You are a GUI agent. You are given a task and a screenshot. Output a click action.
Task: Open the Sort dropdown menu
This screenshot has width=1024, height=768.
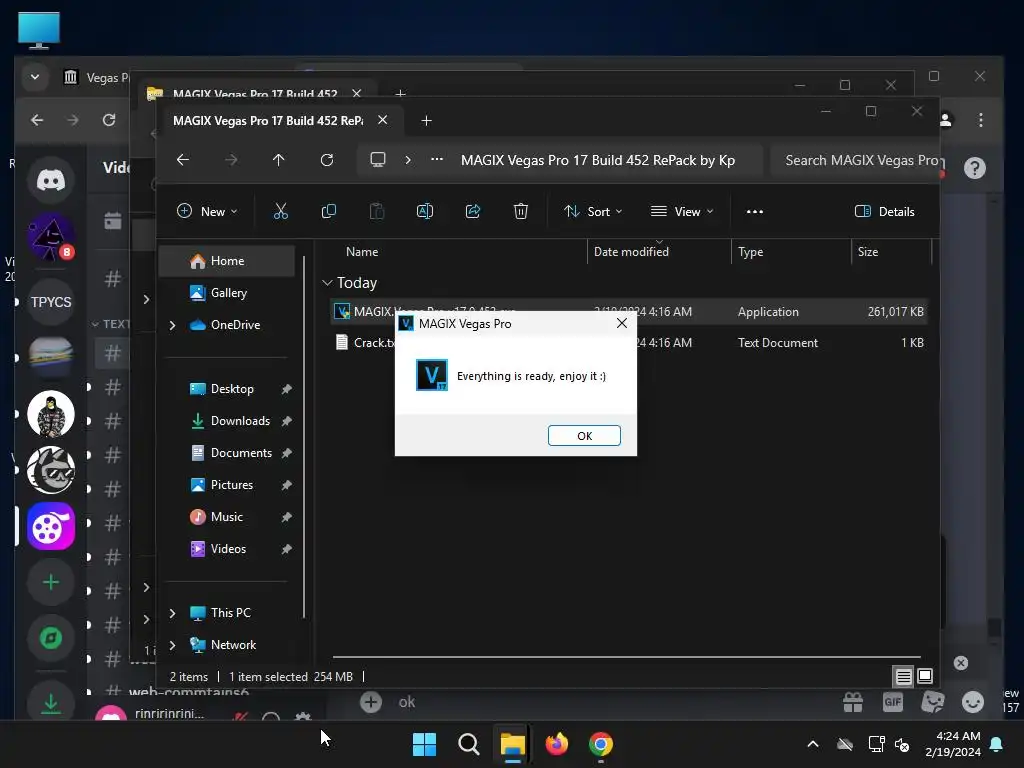593,211
